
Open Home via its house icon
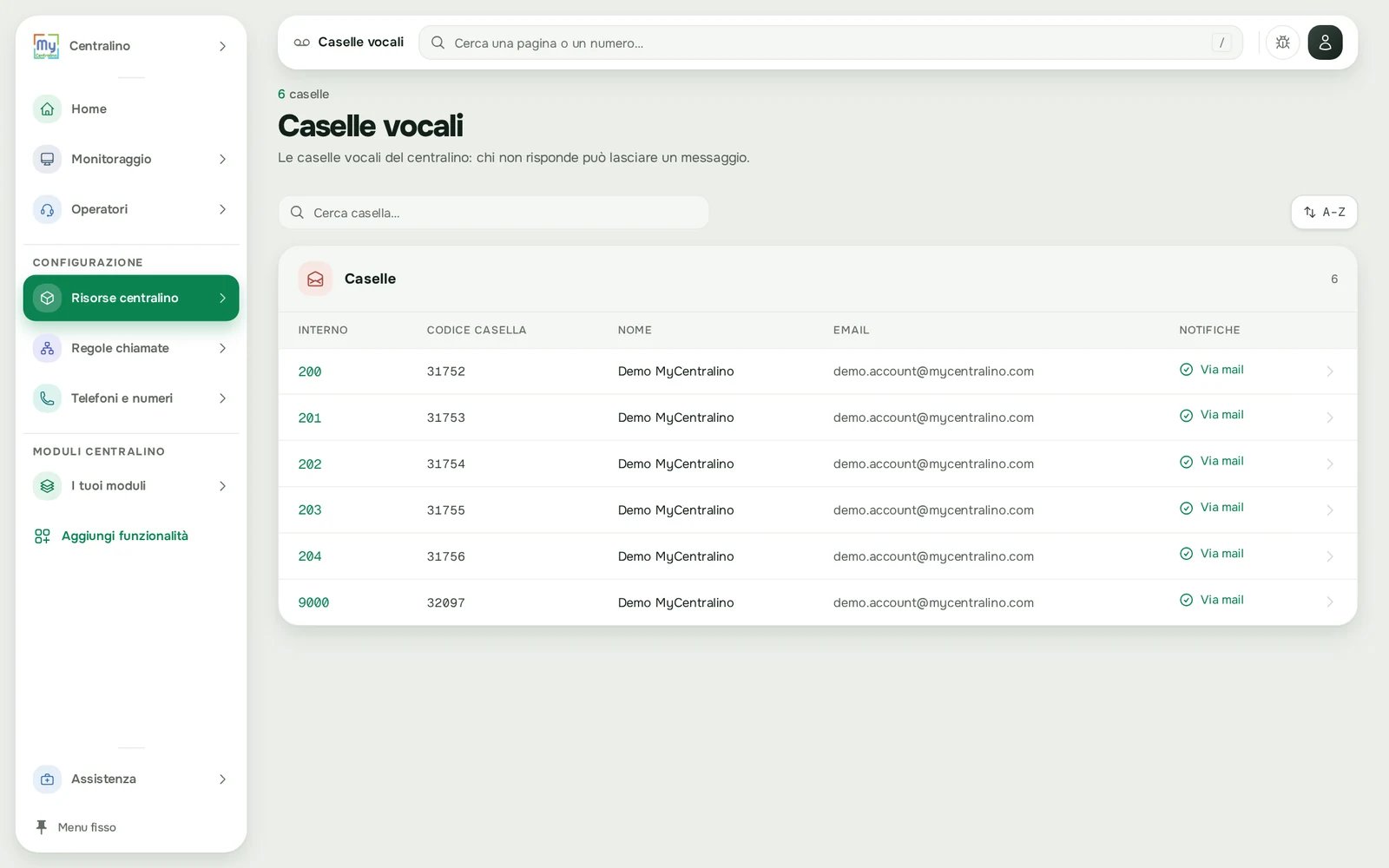point(47,108)
